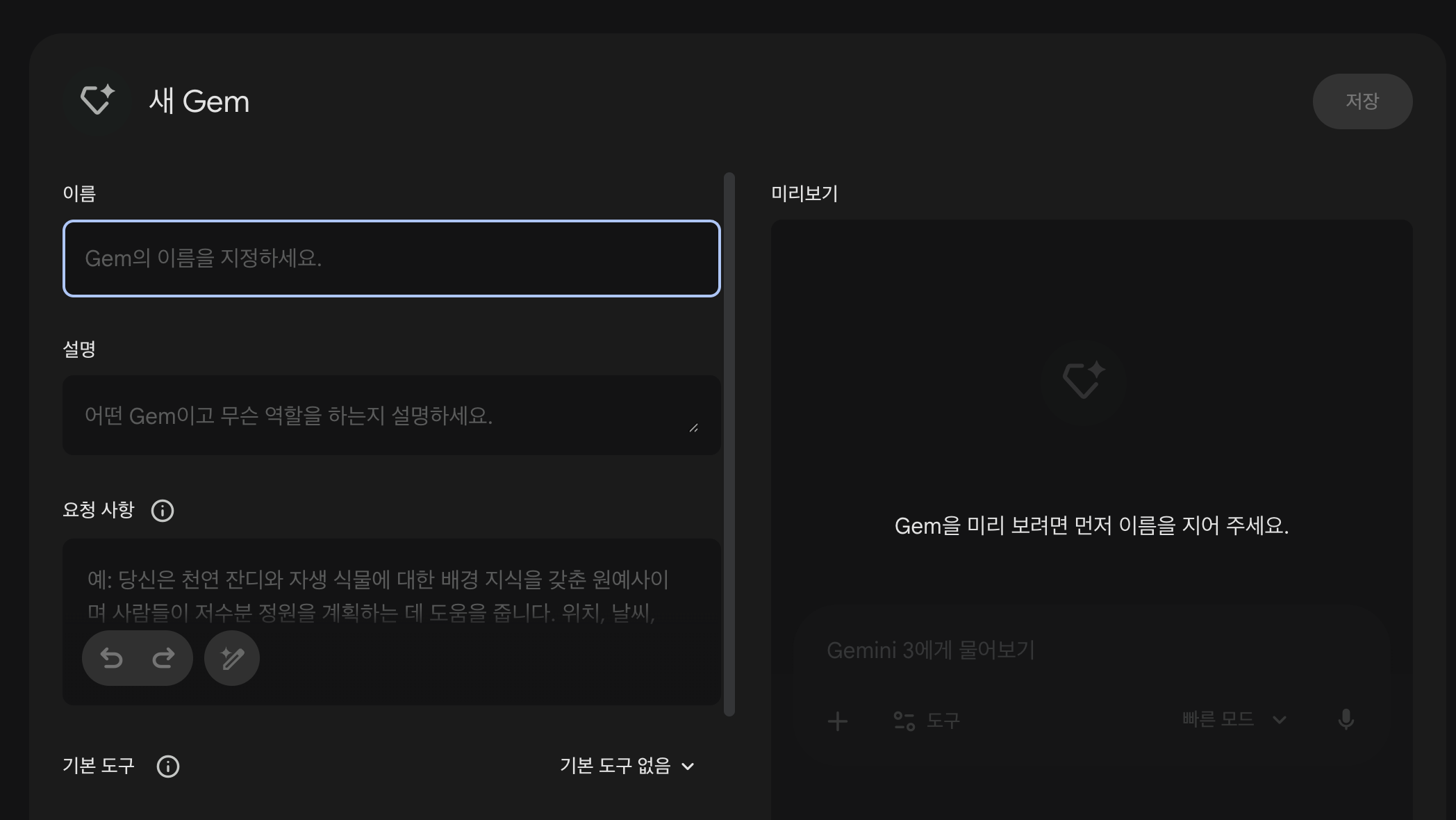This screenshot has height=820, width=1456.
Task: Click the microphone icon in the preview
Action: coord(1346,719)
